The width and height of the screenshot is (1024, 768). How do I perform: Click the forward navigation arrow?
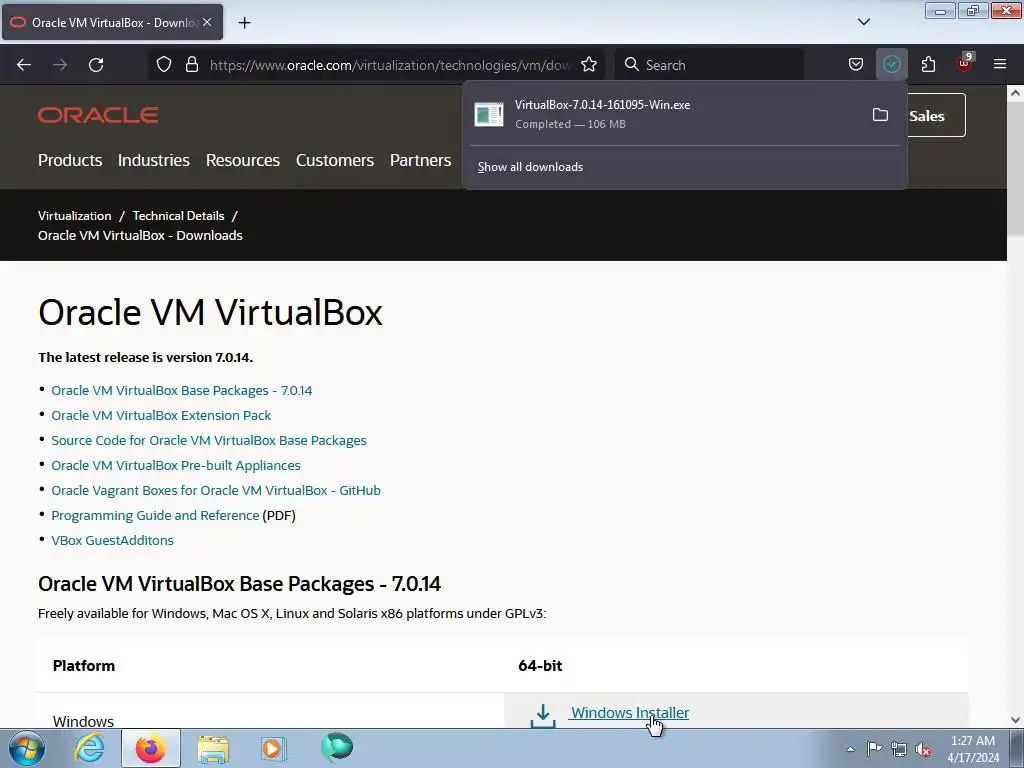[60, 65]
